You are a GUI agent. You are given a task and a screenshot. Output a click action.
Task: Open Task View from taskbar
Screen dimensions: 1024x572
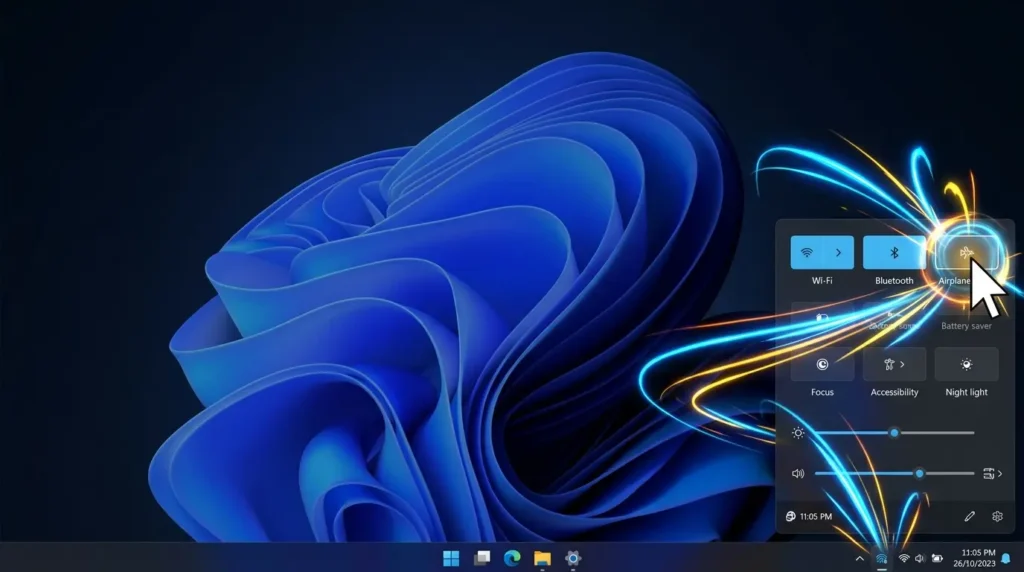pos(482,558)
